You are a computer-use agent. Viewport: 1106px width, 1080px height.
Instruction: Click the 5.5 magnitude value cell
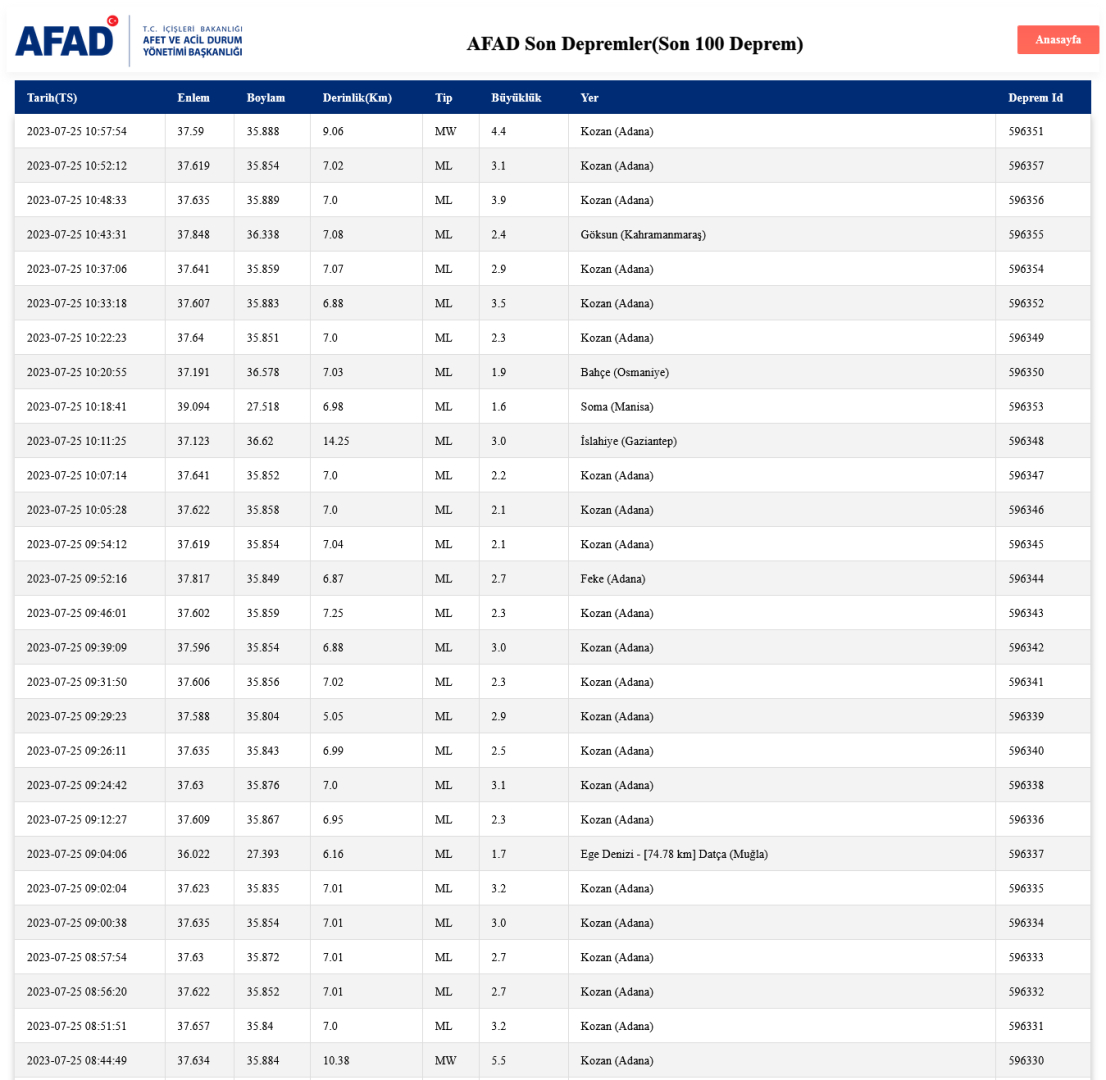[498, 1060]
